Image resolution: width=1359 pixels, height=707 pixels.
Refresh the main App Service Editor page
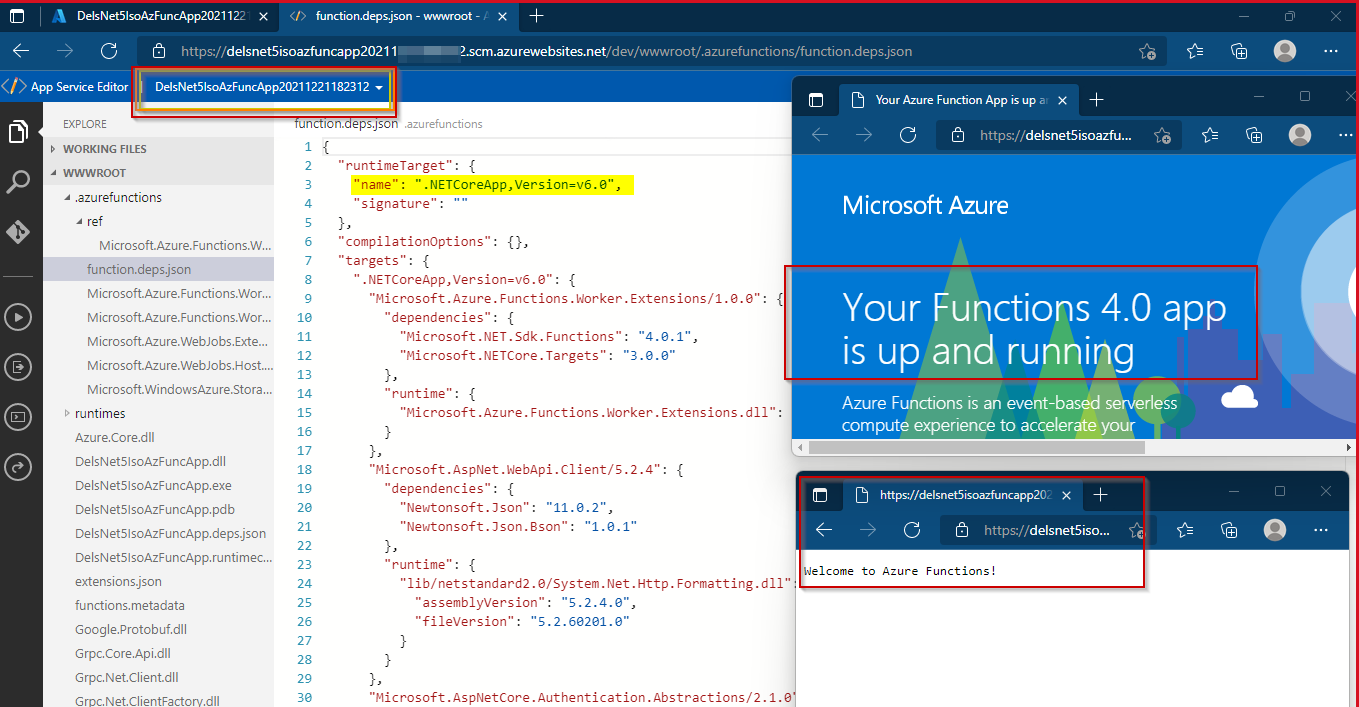[x=110, y=51]
